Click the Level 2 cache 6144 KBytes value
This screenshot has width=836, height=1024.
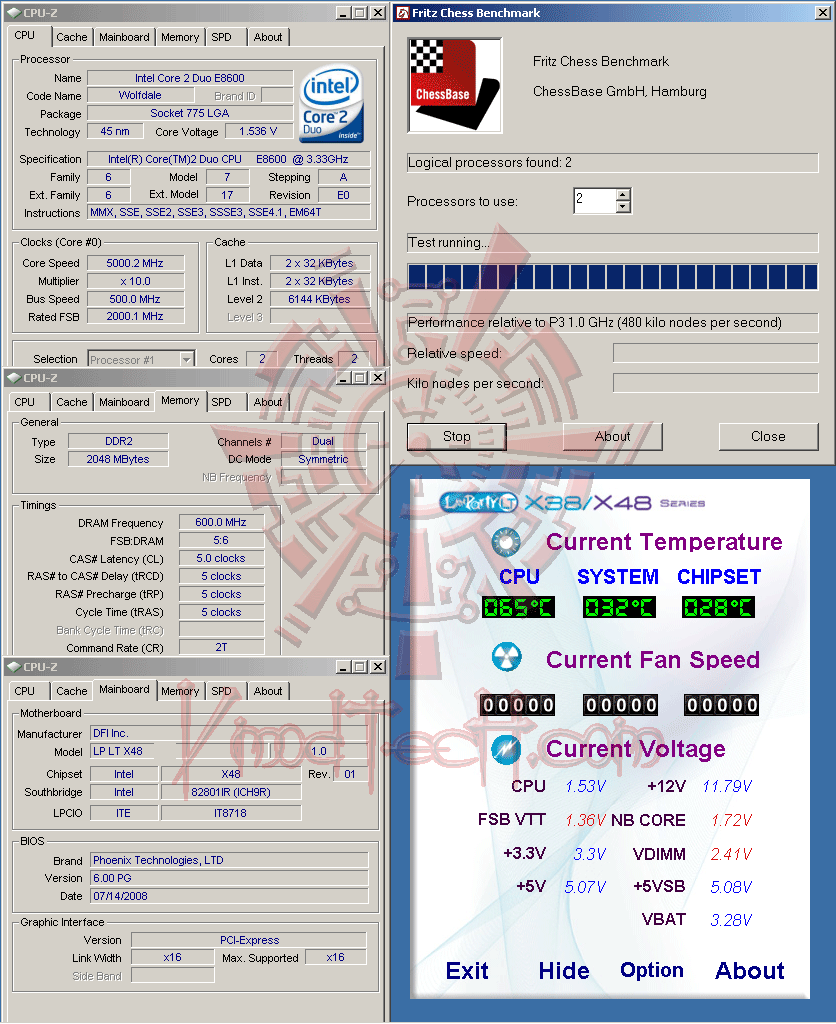(319, 299)
